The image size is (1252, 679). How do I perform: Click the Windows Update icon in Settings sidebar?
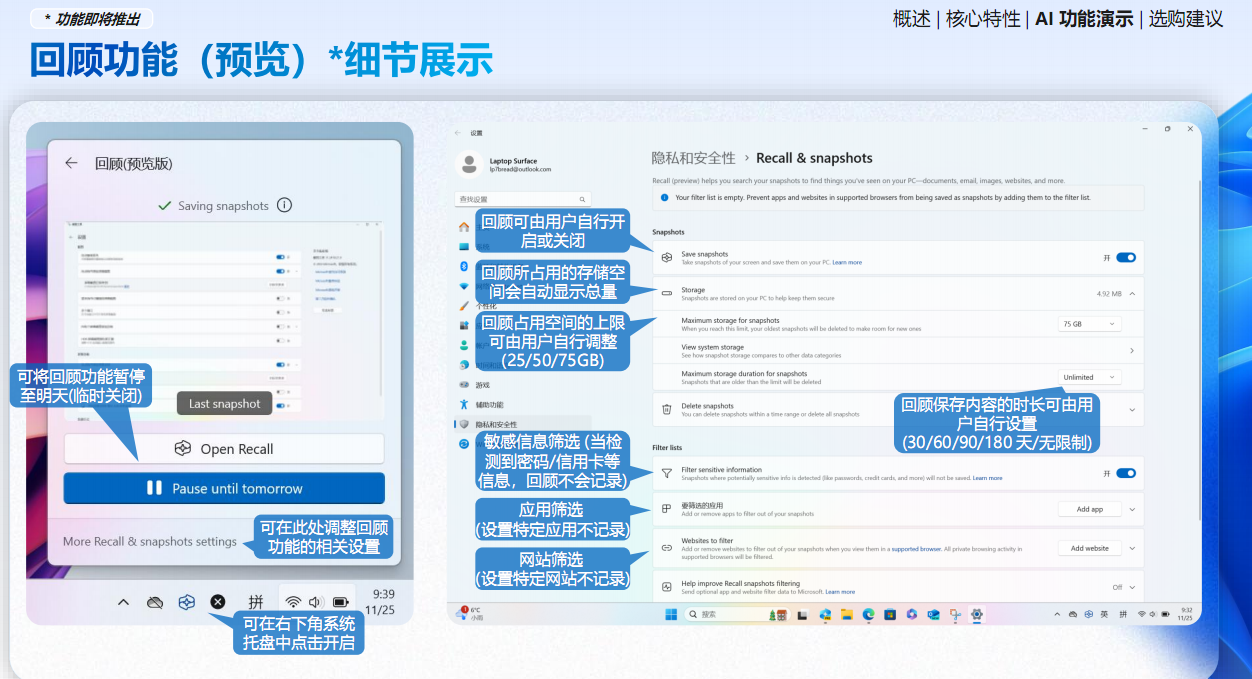[x=464, y=443]
